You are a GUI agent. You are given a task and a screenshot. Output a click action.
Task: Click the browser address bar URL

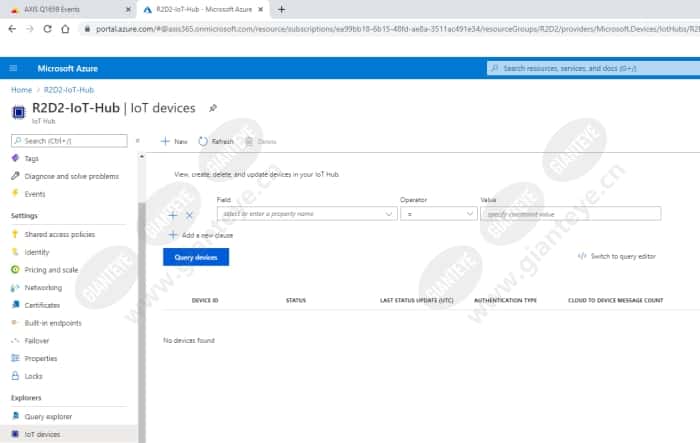397,29
